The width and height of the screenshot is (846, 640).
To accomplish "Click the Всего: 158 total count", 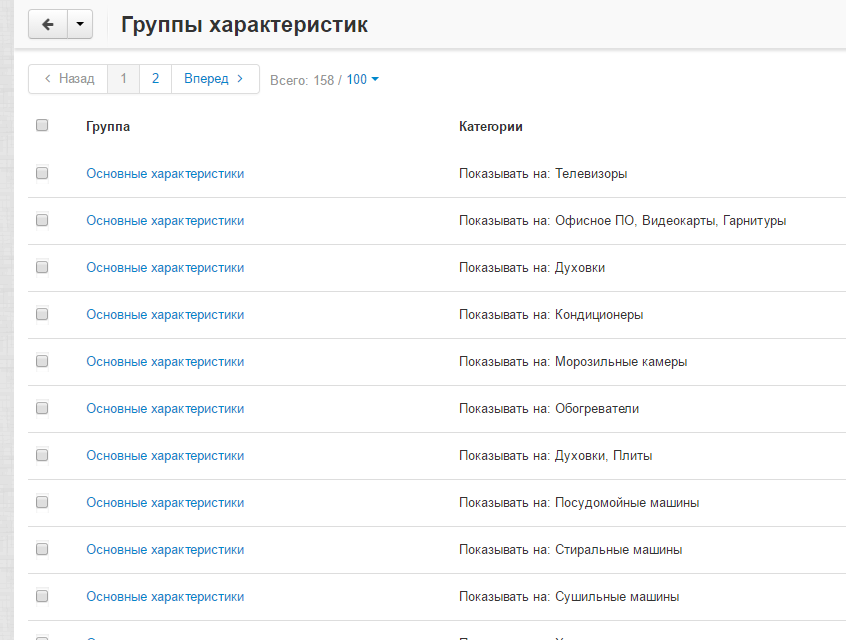I will [x=302, y=80].
